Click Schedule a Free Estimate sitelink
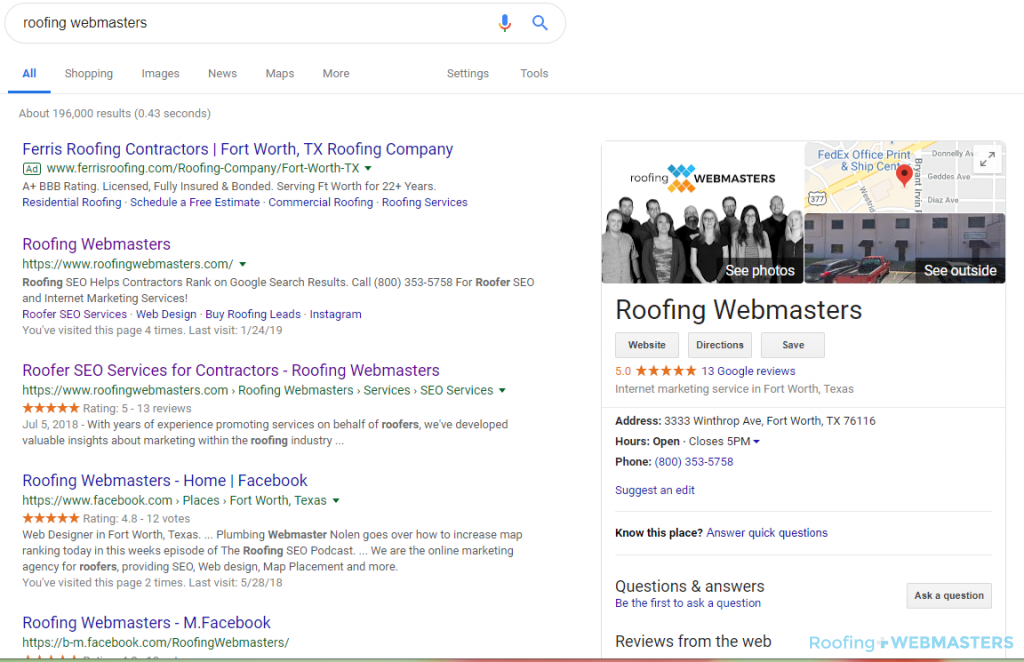Image resolution: width=1024 pixels, height=662 pixels. pos(195,202)
